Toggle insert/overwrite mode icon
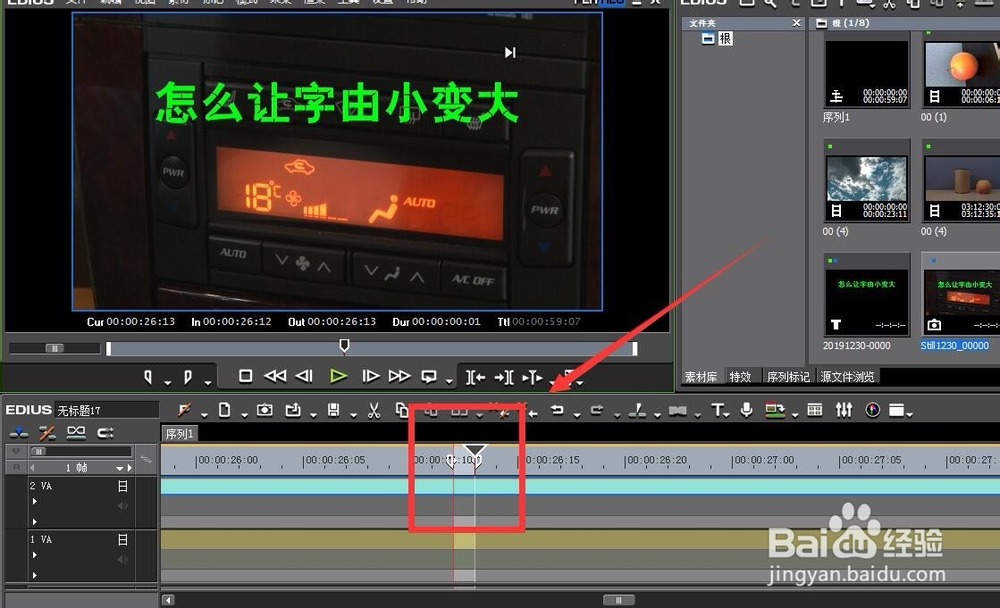1000x608 pixels. coord(18,434)
